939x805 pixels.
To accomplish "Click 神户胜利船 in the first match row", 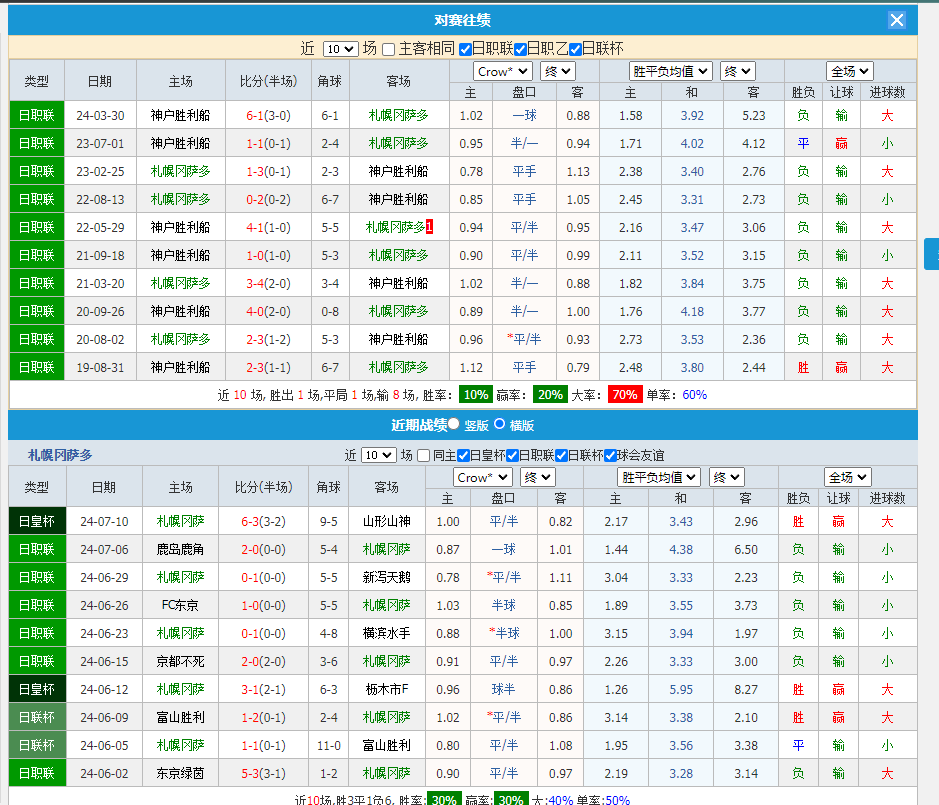I will point(181,115).
